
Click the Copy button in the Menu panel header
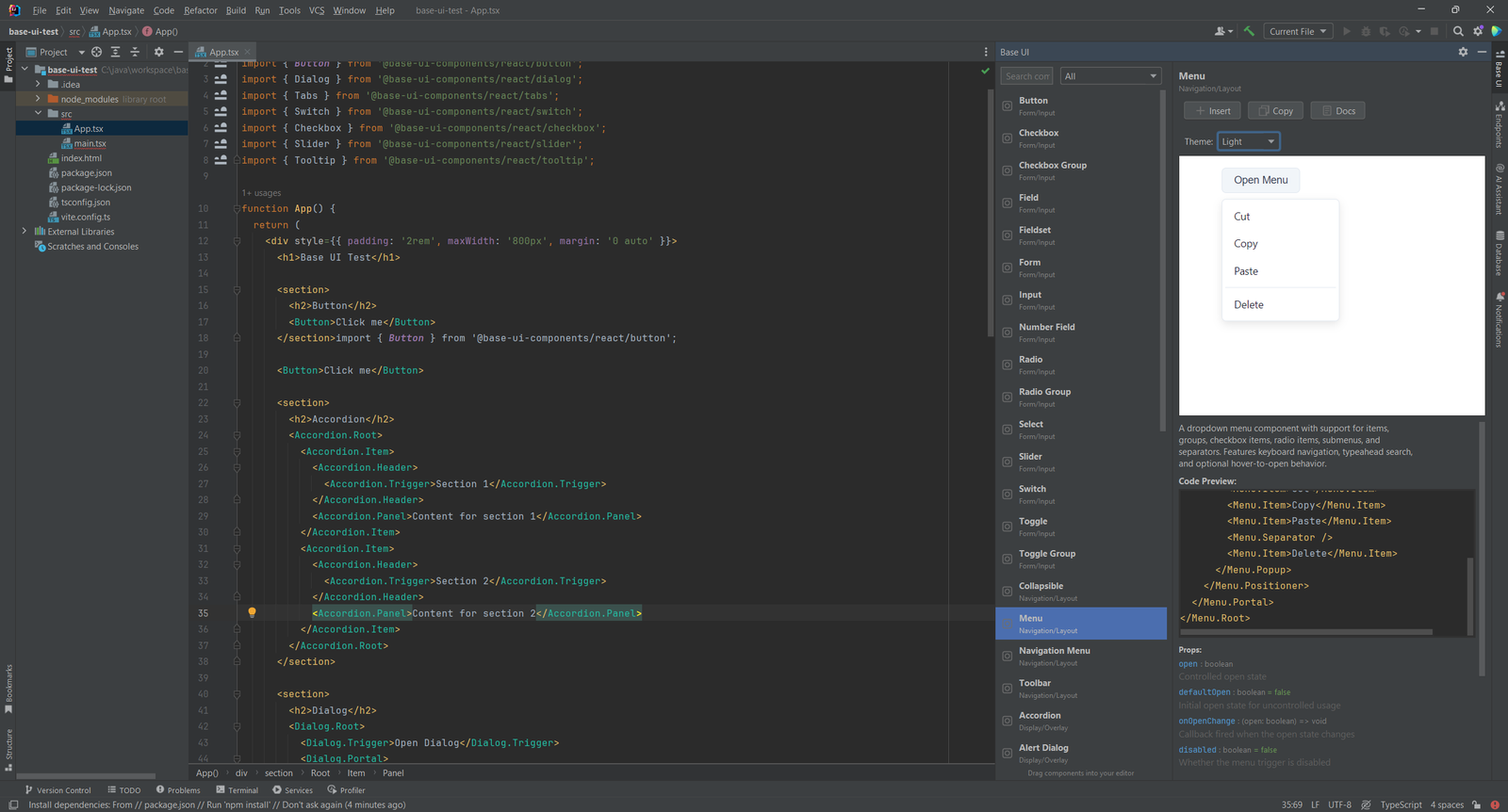pyautogui.click(x=1275, y=111)
